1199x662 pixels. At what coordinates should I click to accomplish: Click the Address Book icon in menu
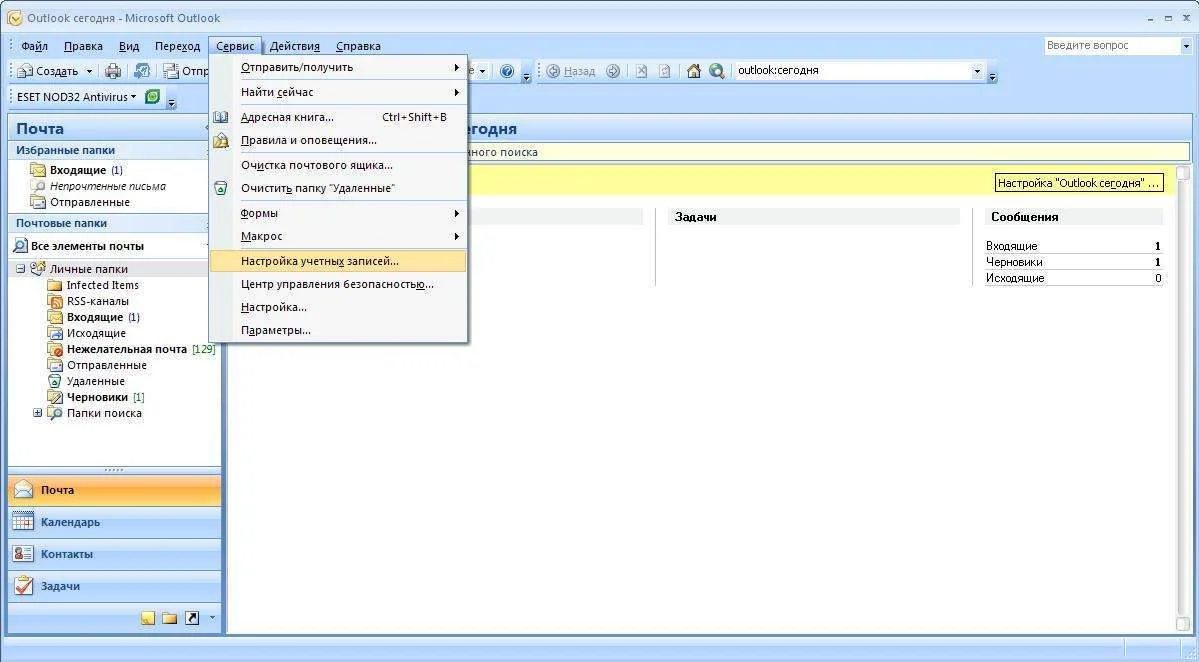click(221, 117)
